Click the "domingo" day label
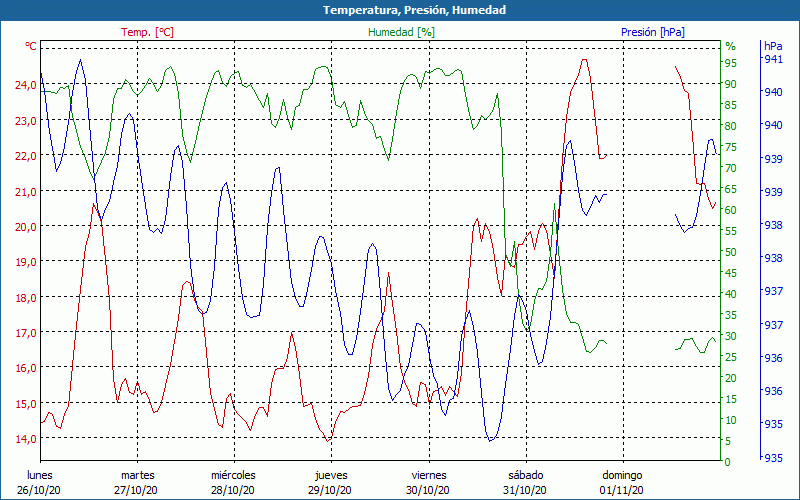Viewport: 800px width, 500px height. click(622, 476)
